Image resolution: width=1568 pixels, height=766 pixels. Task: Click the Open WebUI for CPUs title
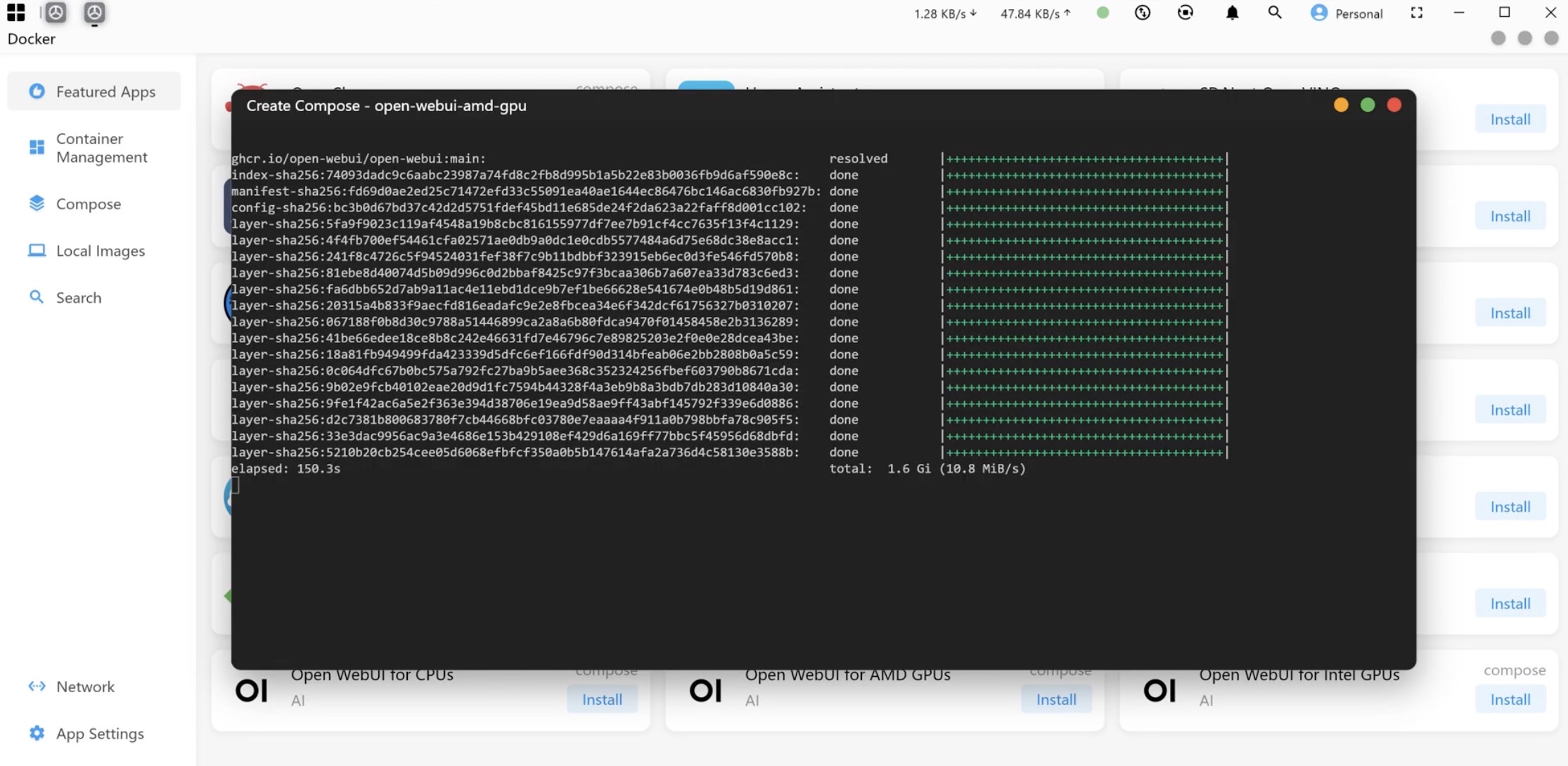(372, 675)
